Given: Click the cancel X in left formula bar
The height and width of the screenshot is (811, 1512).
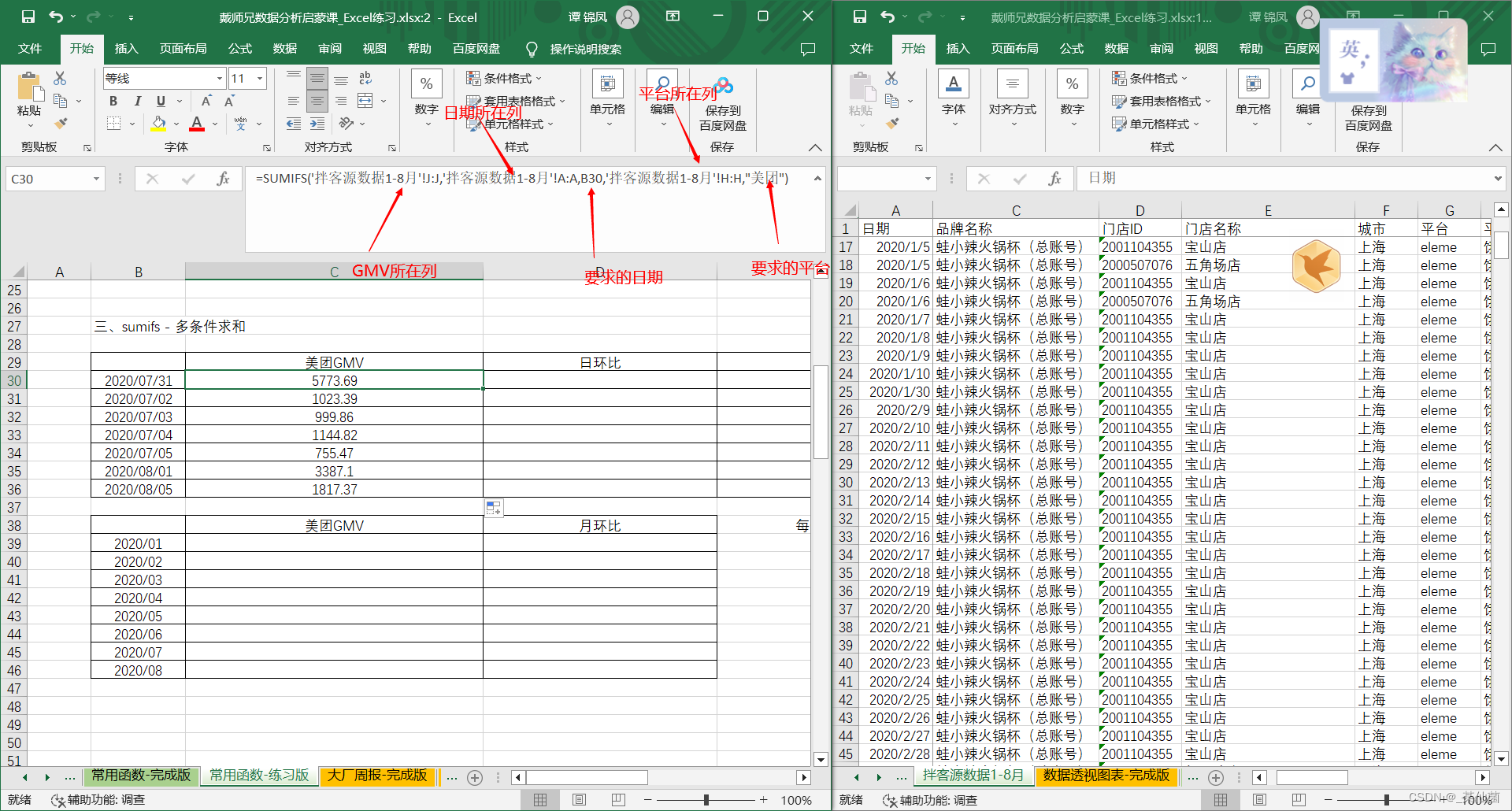Looking at the screenshot, I should click(x=153, y=179).
